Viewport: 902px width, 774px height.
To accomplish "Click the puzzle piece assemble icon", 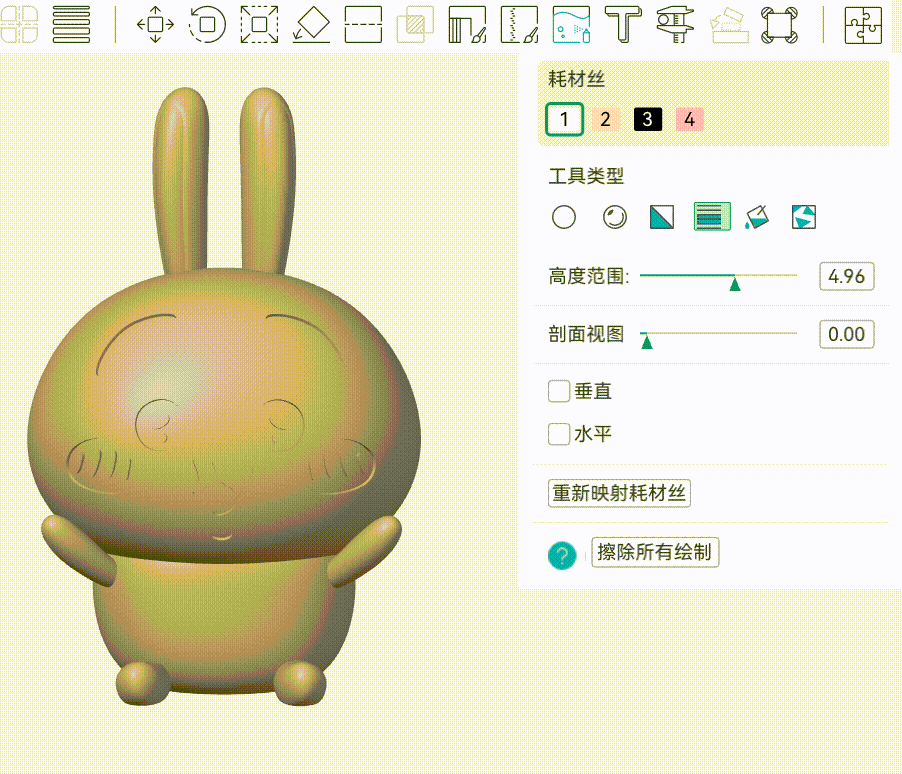I will pyautogui.click(x=863, y=24).
